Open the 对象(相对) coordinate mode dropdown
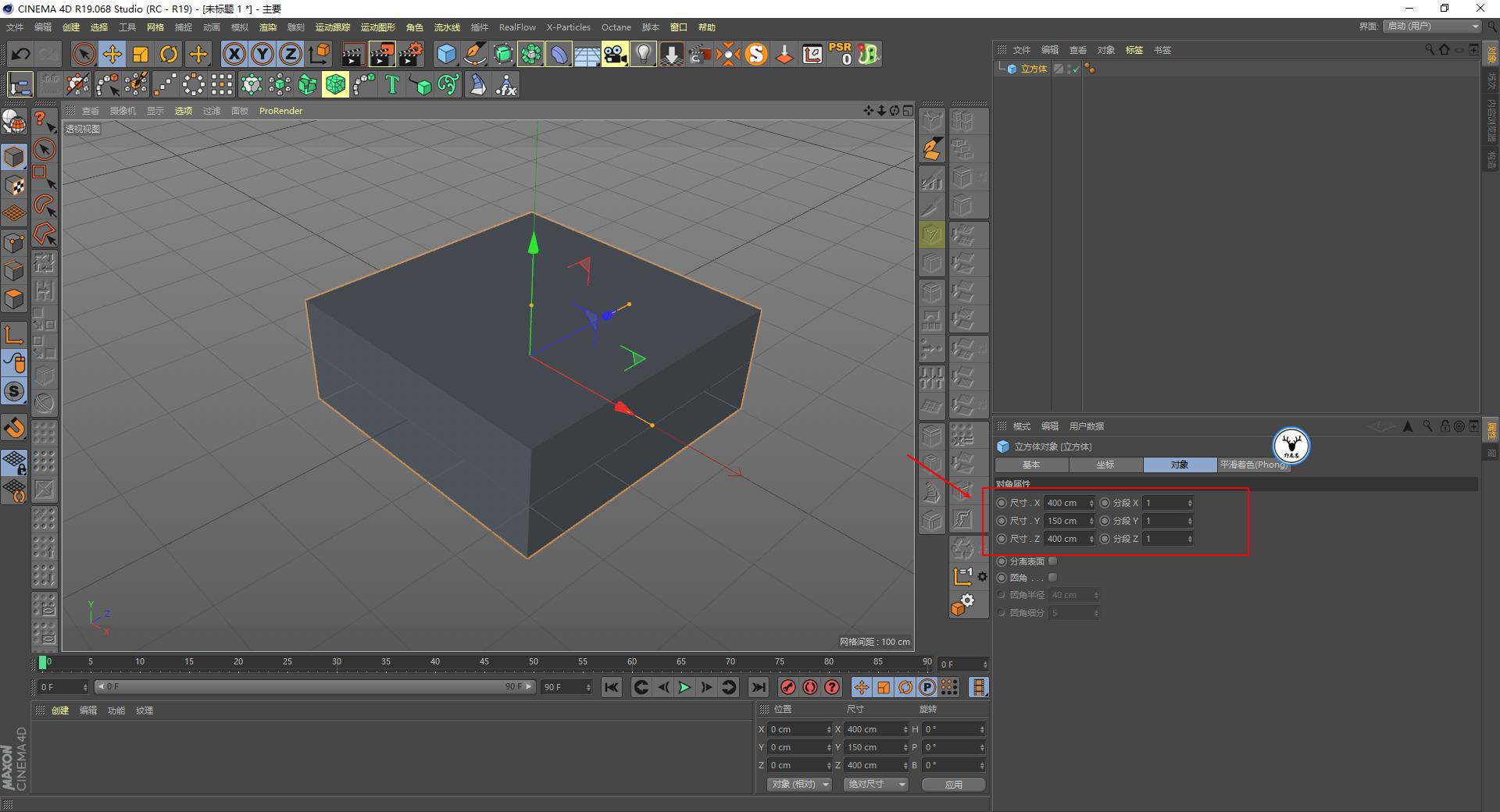1500x812 pixels. pos(798,784)
